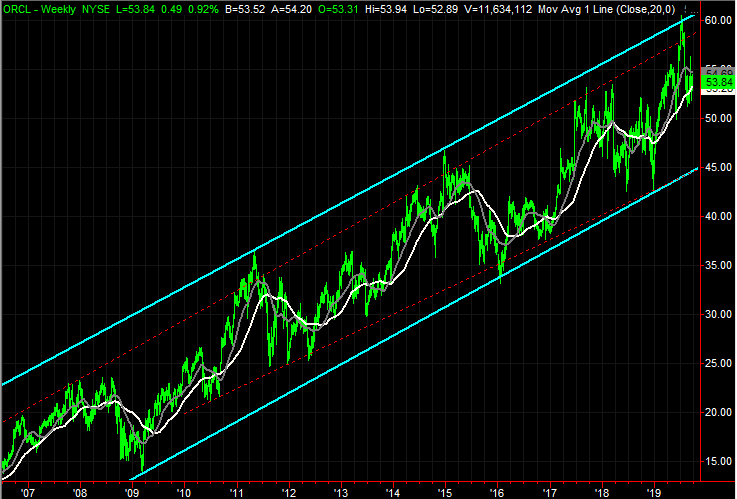Click the 25.00 price axis label

(x=719, y=363)
